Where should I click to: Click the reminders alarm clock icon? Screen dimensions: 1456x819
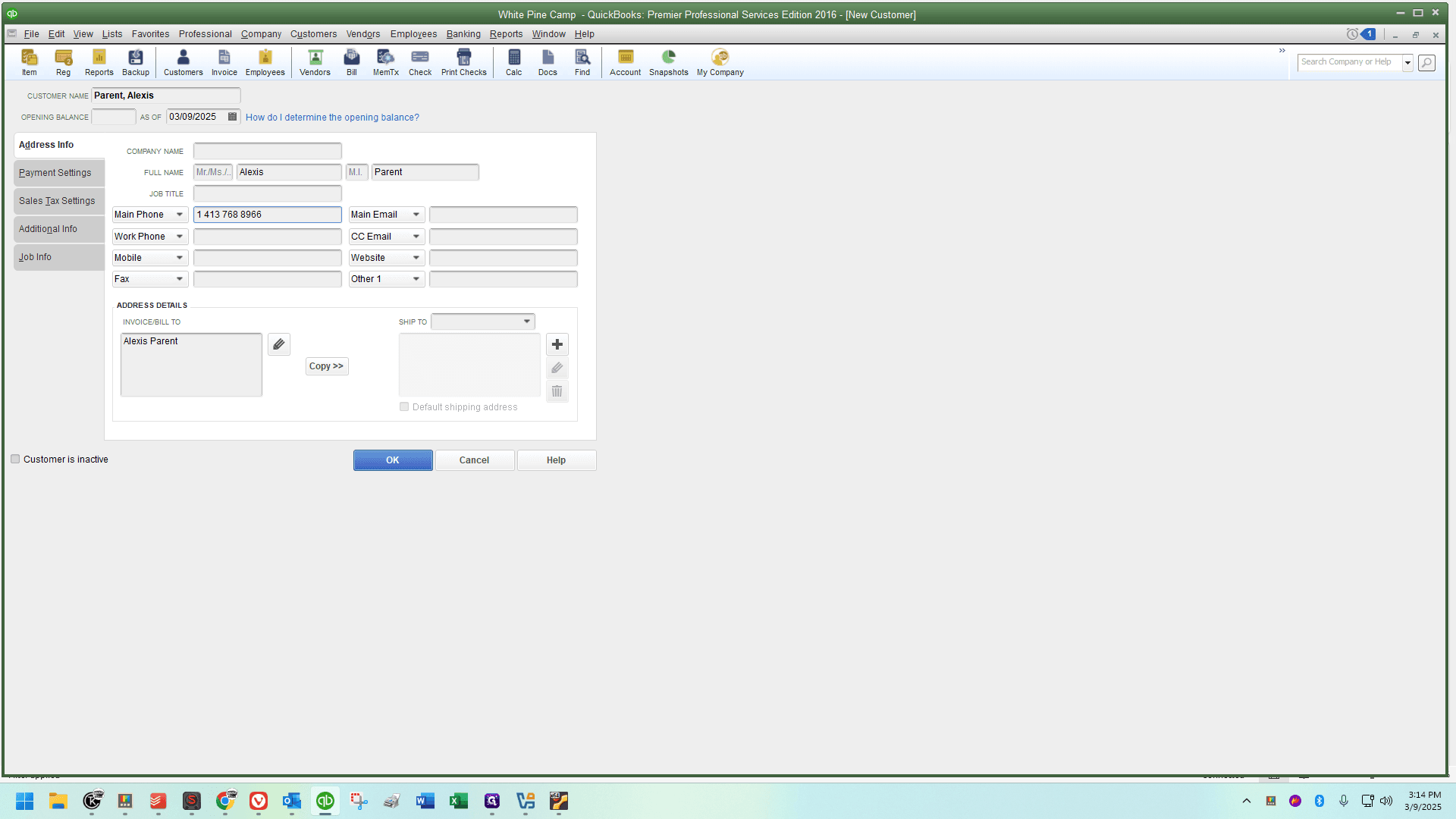click(1352, 34)
